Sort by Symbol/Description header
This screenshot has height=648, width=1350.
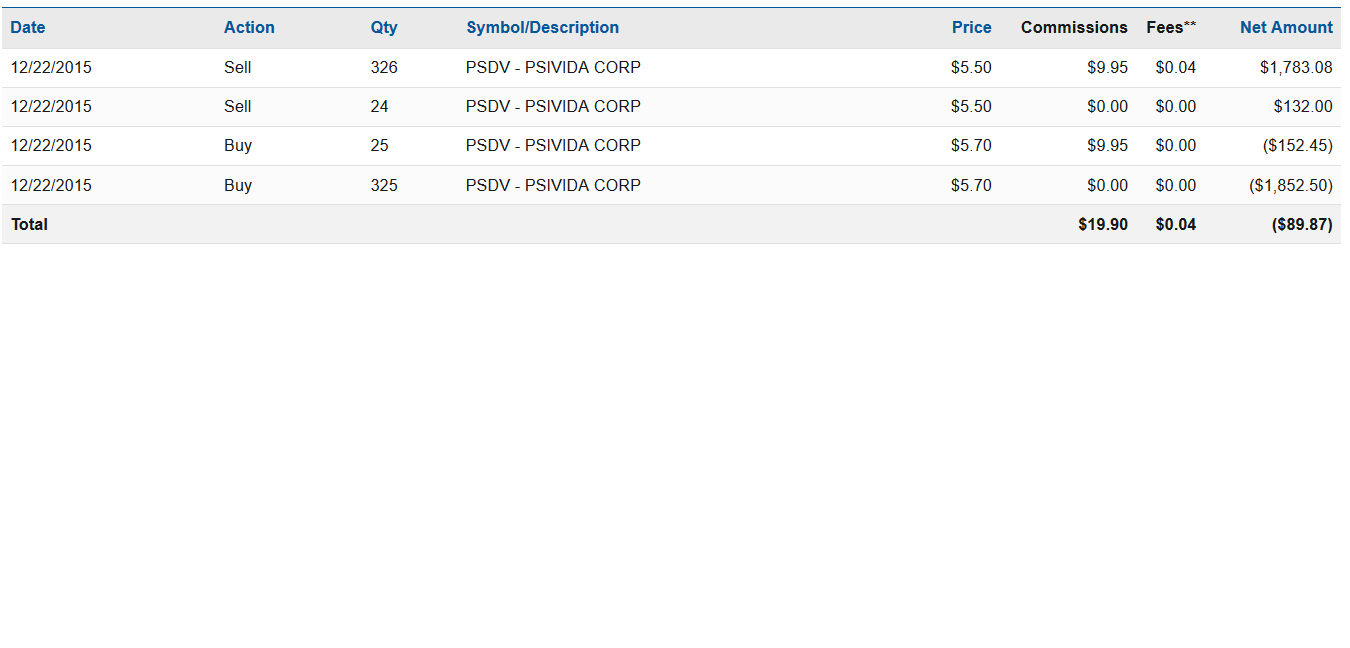pyautogui.click(x=542, y=28)
